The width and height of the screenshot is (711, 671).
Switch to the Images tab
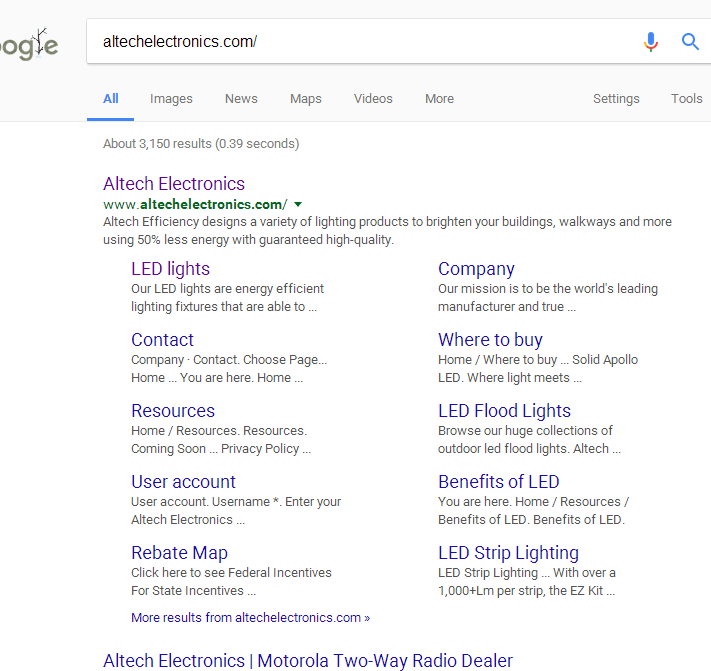coord(171,98)
